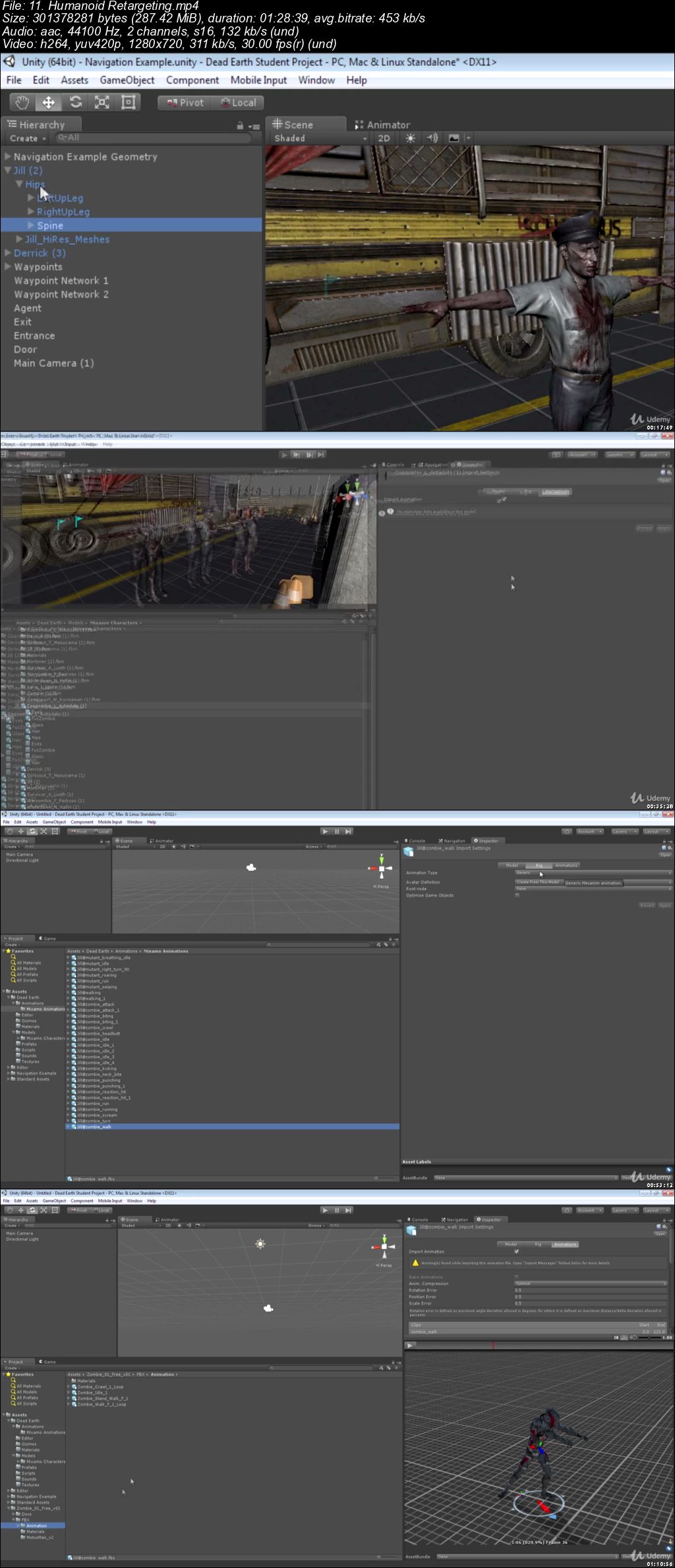Expand the Spine node
Image resolution: width=675 pixels, height=1568 pixels.
point(31,226)
